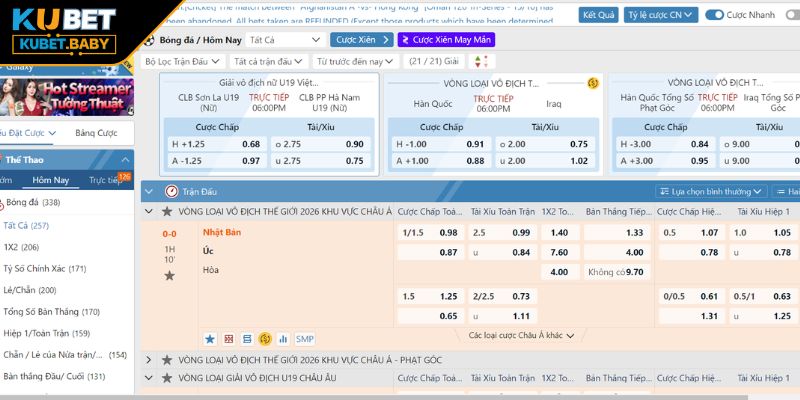Open match statistics bar chart icon
Image resolution: width=800 pixels, height=400 pixels.
click(283, 339)
